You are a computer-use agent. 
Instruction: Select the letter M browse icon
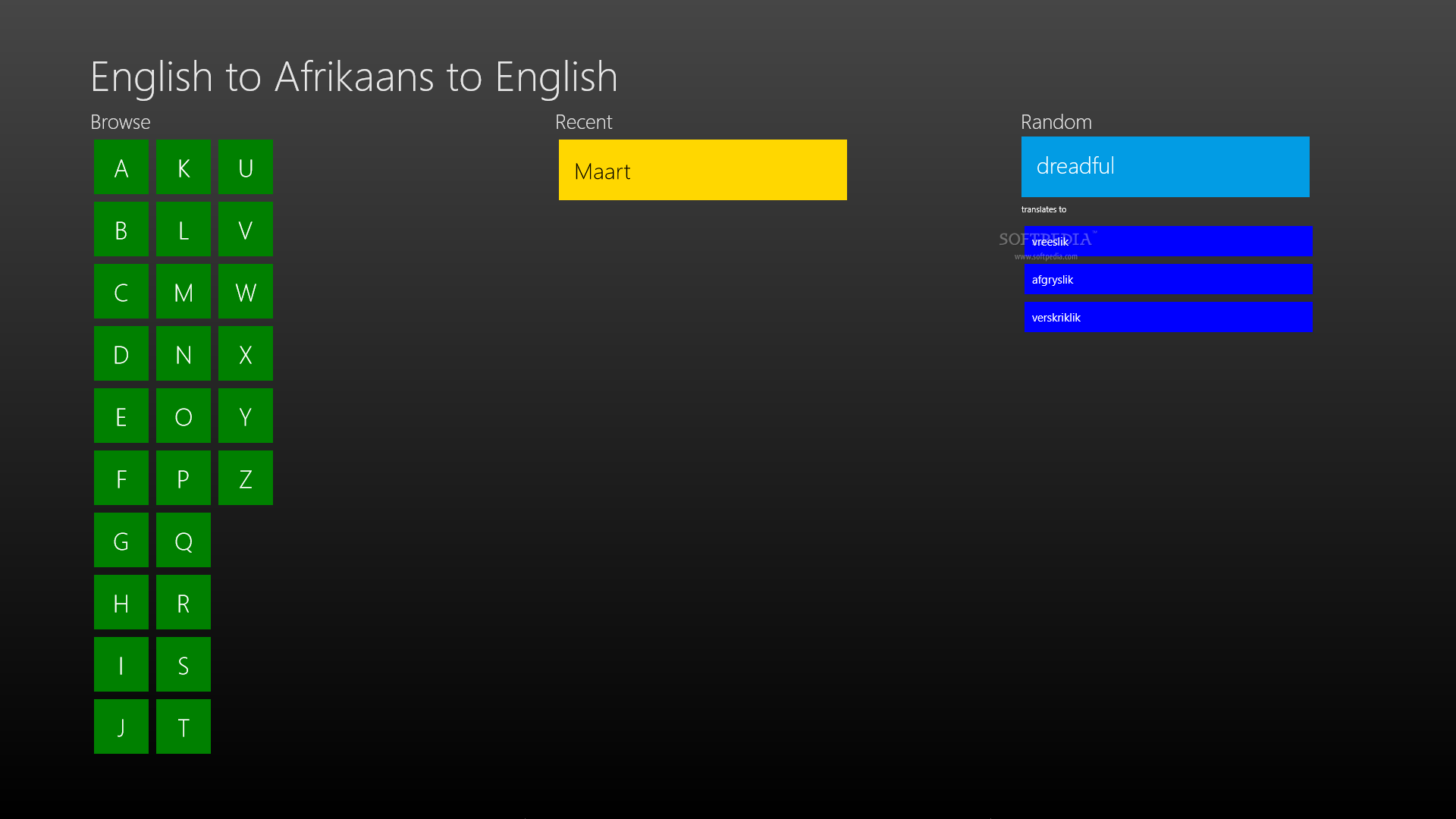[x=183, y=291]
